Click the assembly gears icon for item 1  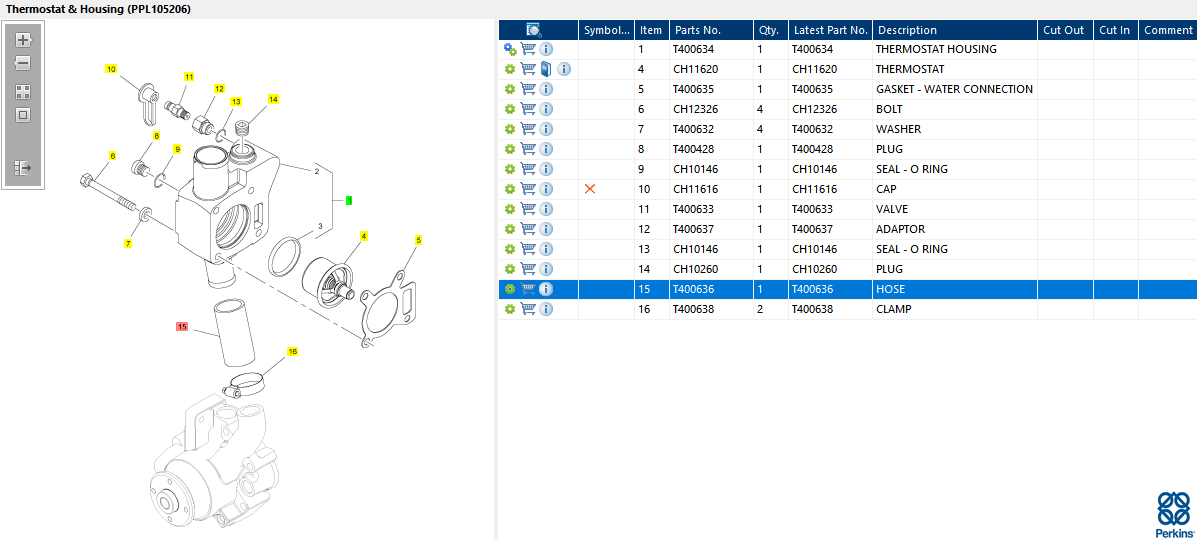(x=510, y=49)
